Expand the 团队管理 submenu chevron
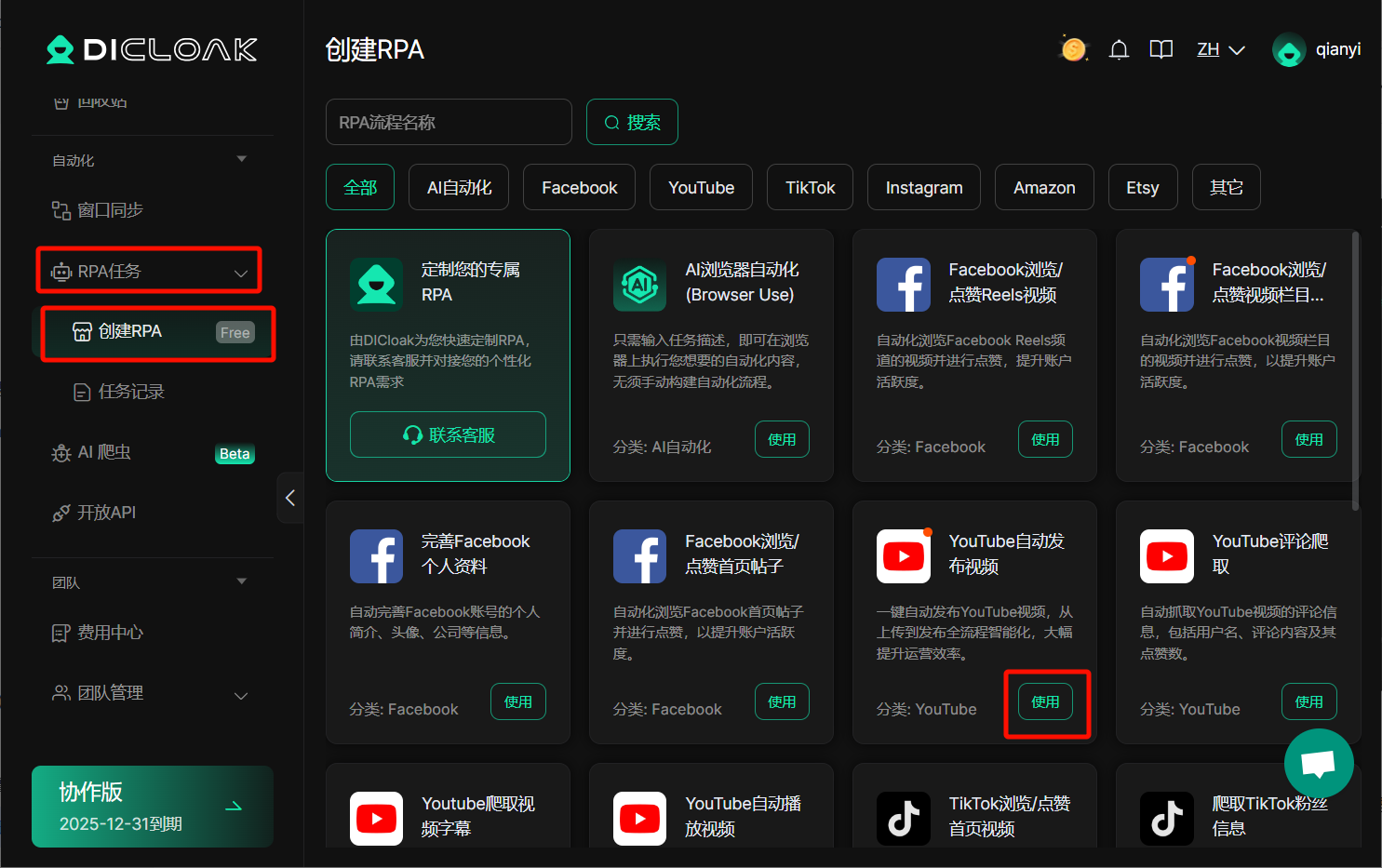Image resolution: width=1382 pixels, height=868 pixels. pyautogui.click(x=241, y=695)
